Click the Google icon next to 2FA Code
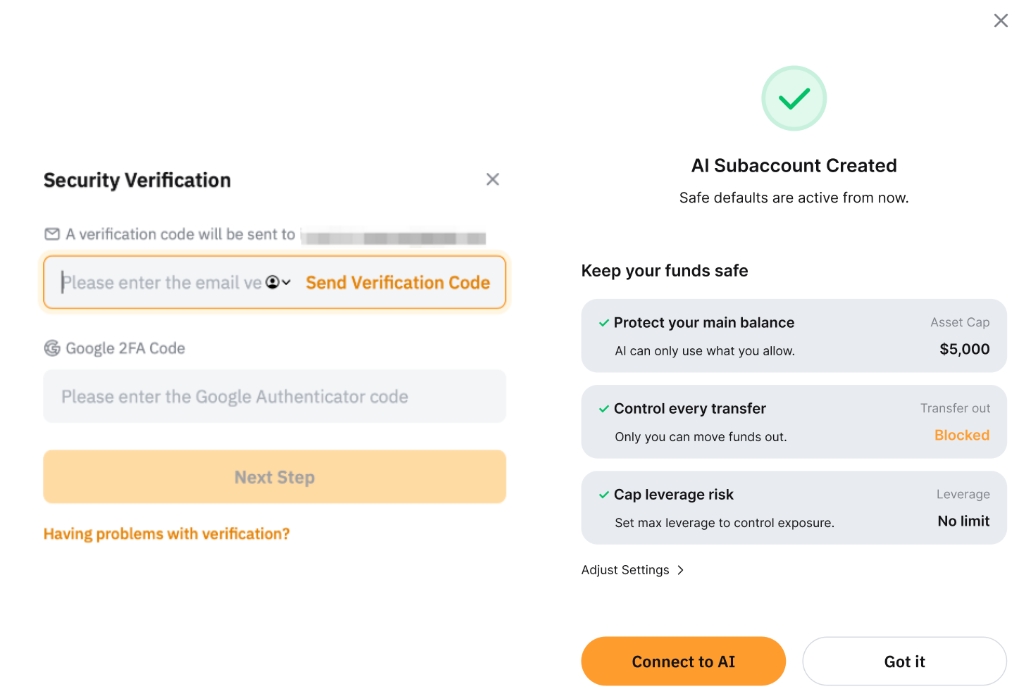1027x699 pixels. click(52, 348)
